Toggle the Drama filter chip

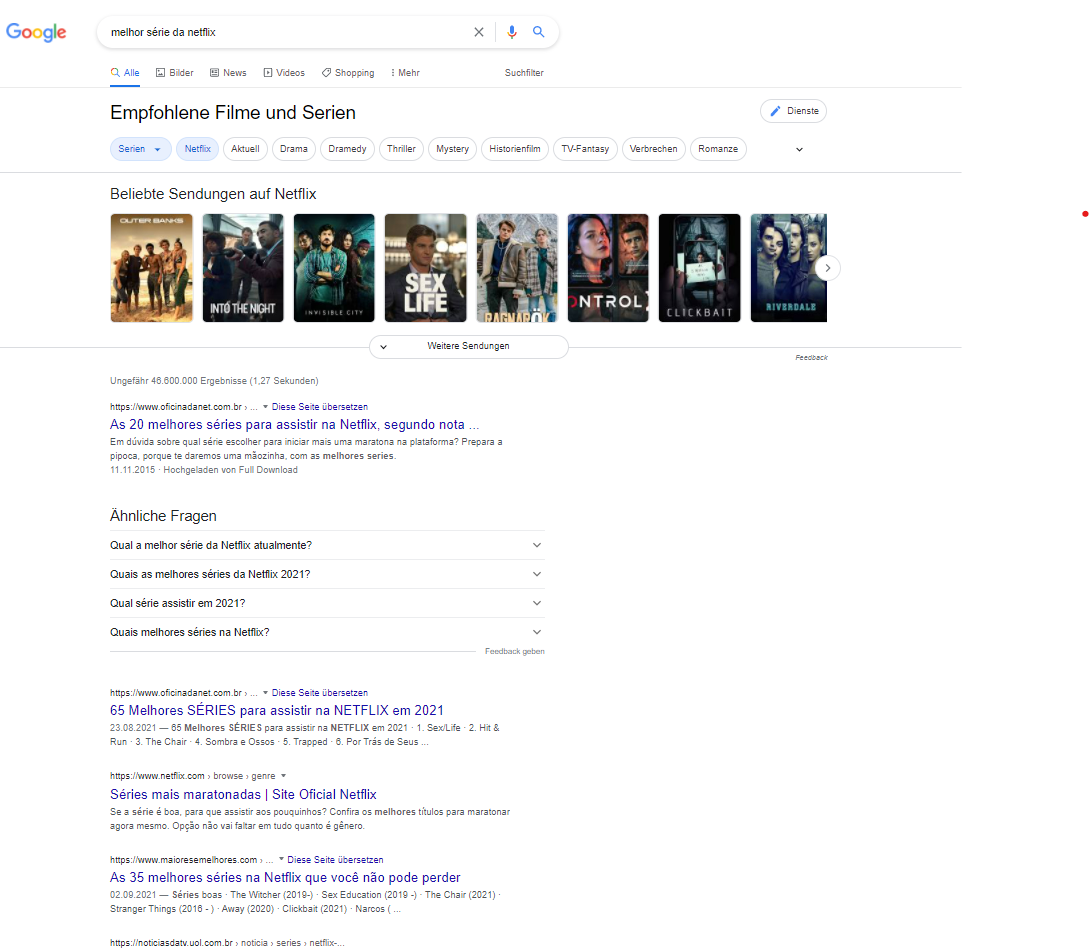click(293, 149)
